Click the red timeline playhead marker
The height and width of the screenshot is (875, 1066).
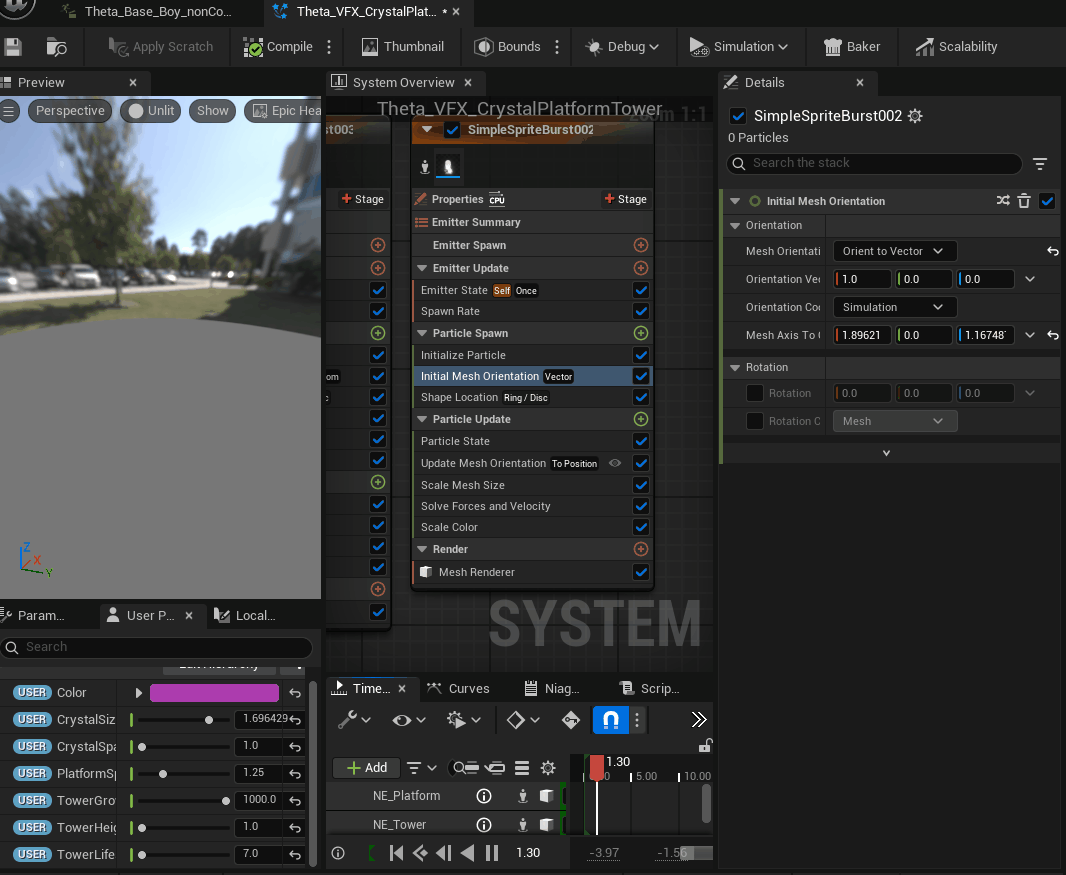[x=597, y=768]
